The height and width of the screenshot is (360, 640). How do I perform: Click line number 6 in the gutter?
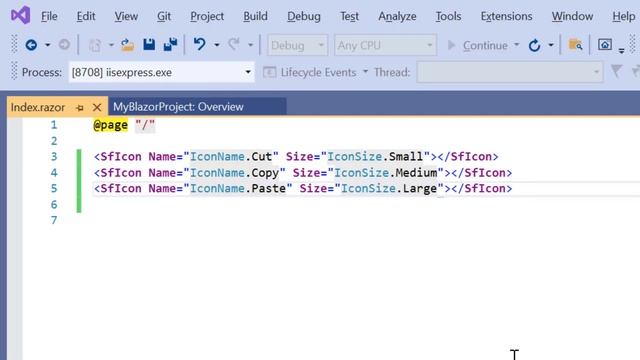(x=54, y=204)
